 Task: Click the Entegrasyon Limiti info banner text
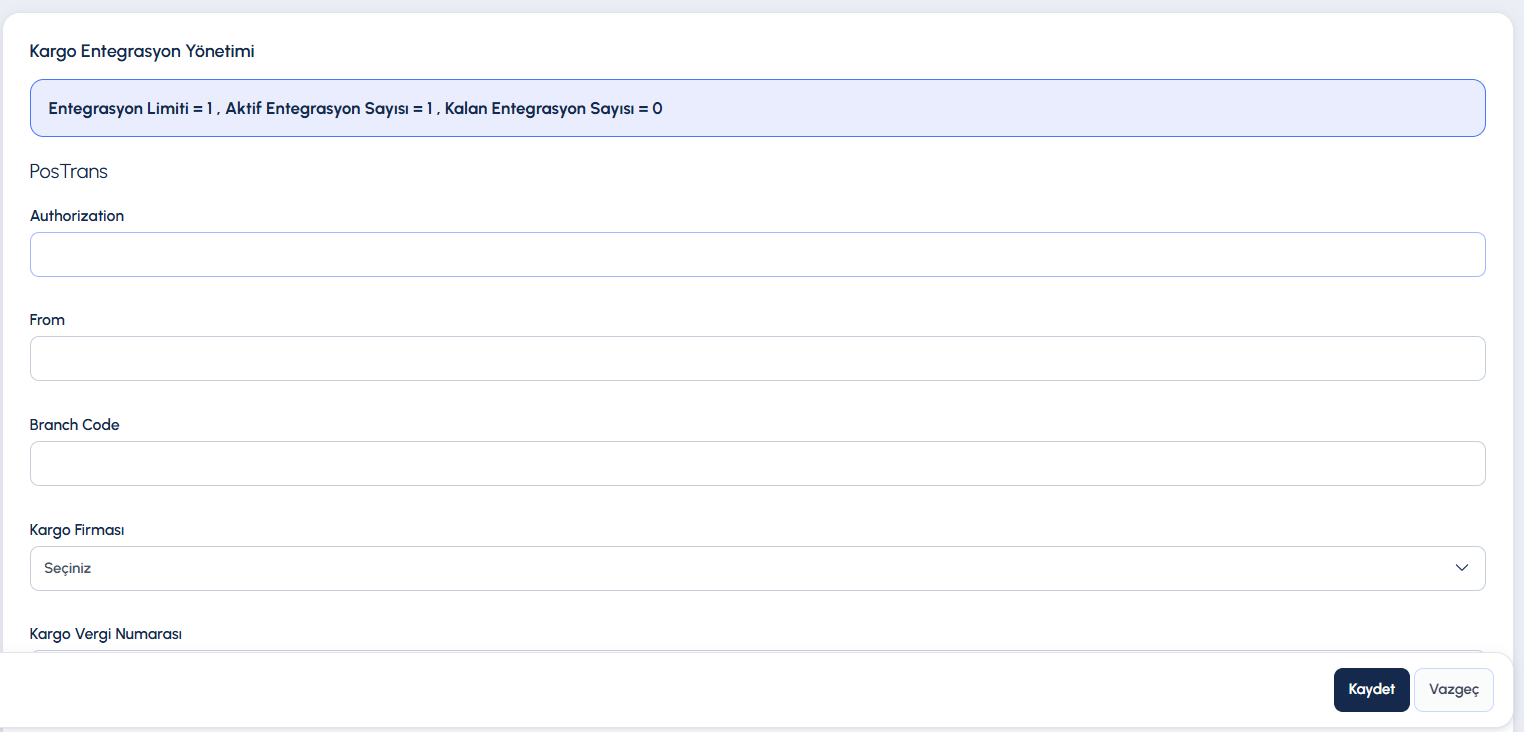355,108
